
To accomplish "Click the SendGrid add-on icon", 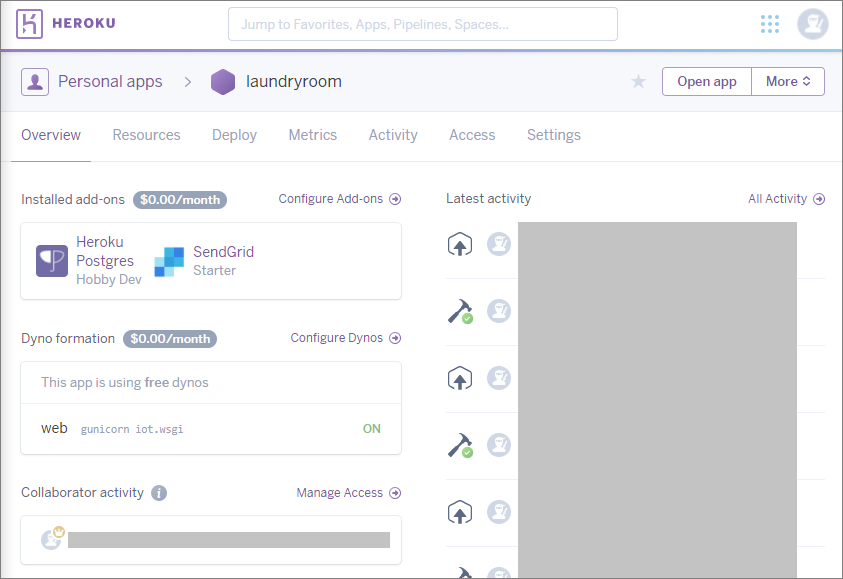I will (x=169, y=262).
